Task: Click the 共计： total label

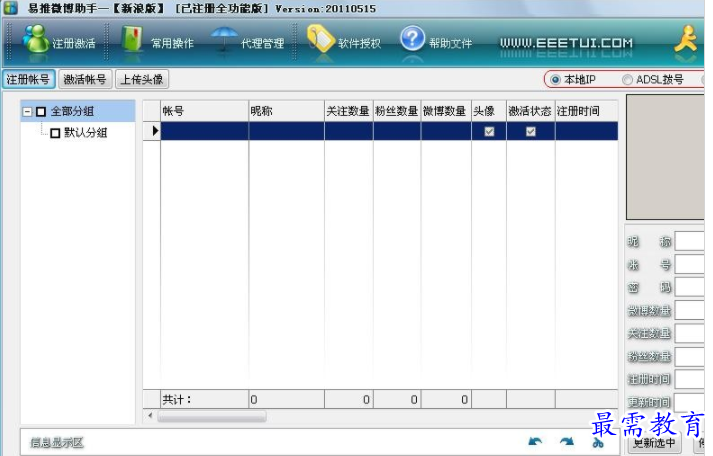Action: [177, 400]
